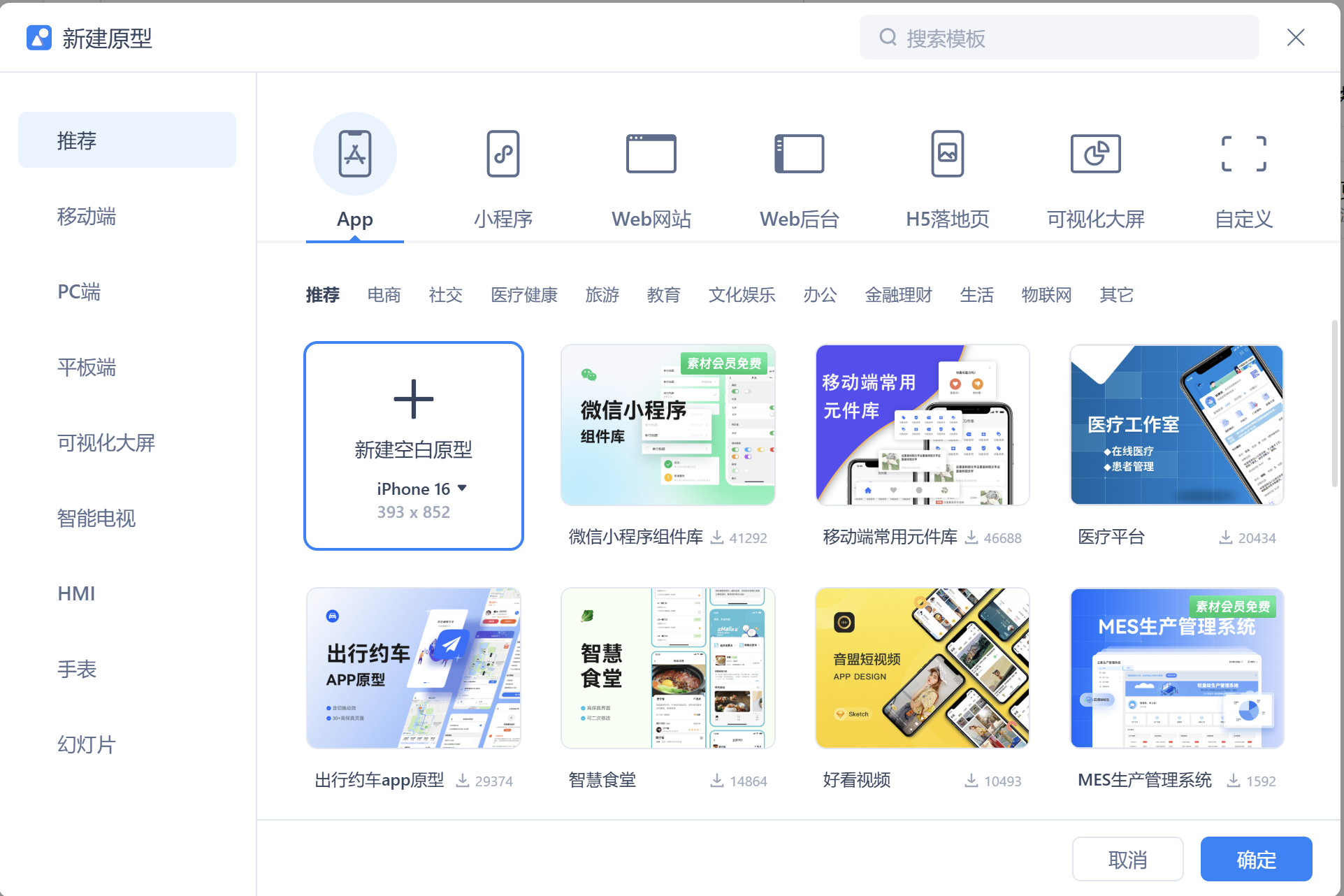Click the 确定 confirm button
This screenshot has width=1344, height=896.
click(1256, 860)
